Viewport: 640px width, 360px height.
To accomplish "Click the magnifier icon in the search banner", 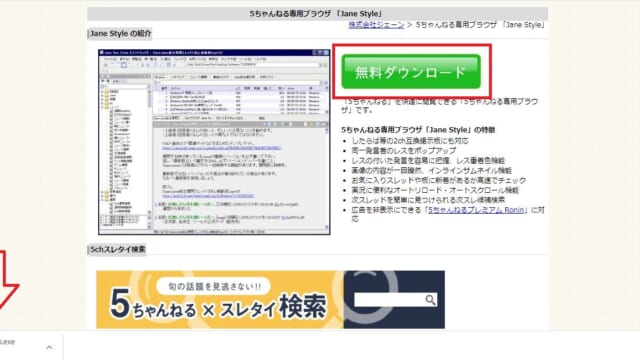I will [431, 300].
